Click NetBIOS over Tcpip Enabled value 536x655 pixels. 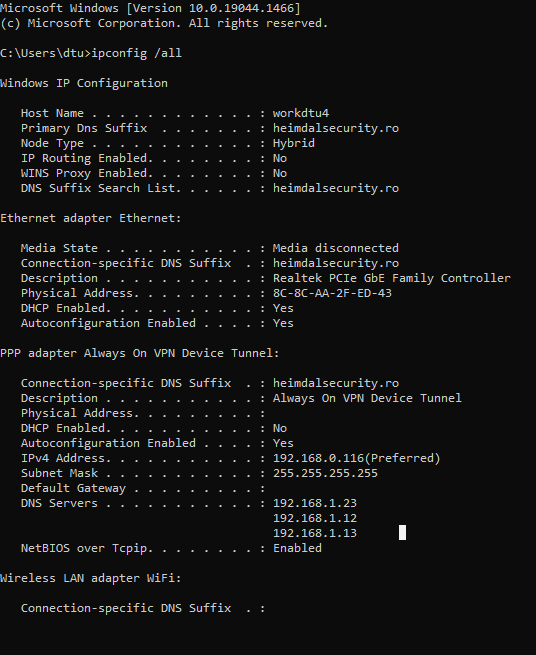[297, 548]
